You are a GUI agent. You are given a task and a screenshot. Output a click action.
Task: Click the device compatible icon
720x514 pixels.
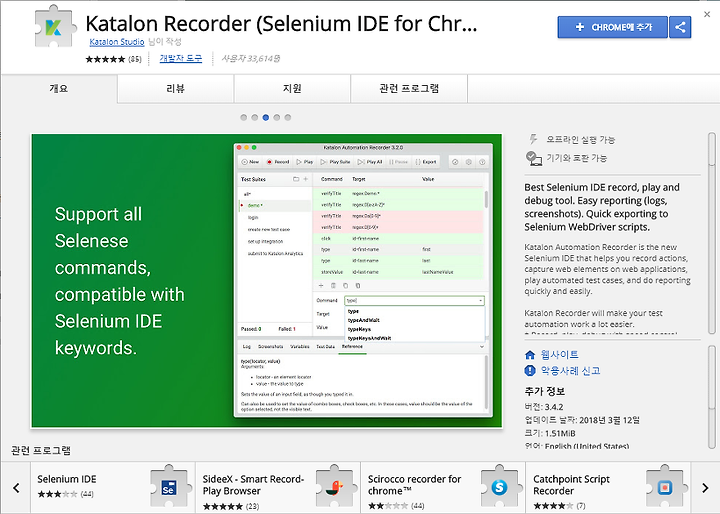(534, 158)
